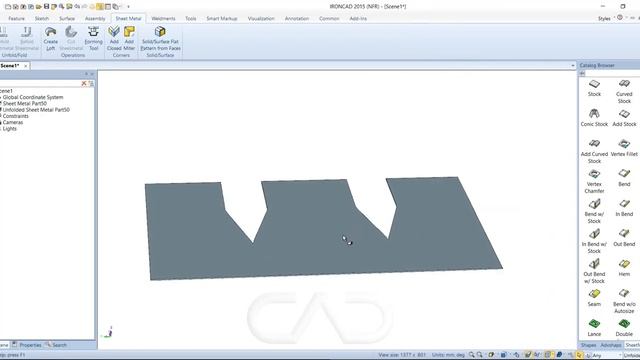The image size is (640, 360).
Task: Pick the Double catalog item
Action: [x=624, y=328]
